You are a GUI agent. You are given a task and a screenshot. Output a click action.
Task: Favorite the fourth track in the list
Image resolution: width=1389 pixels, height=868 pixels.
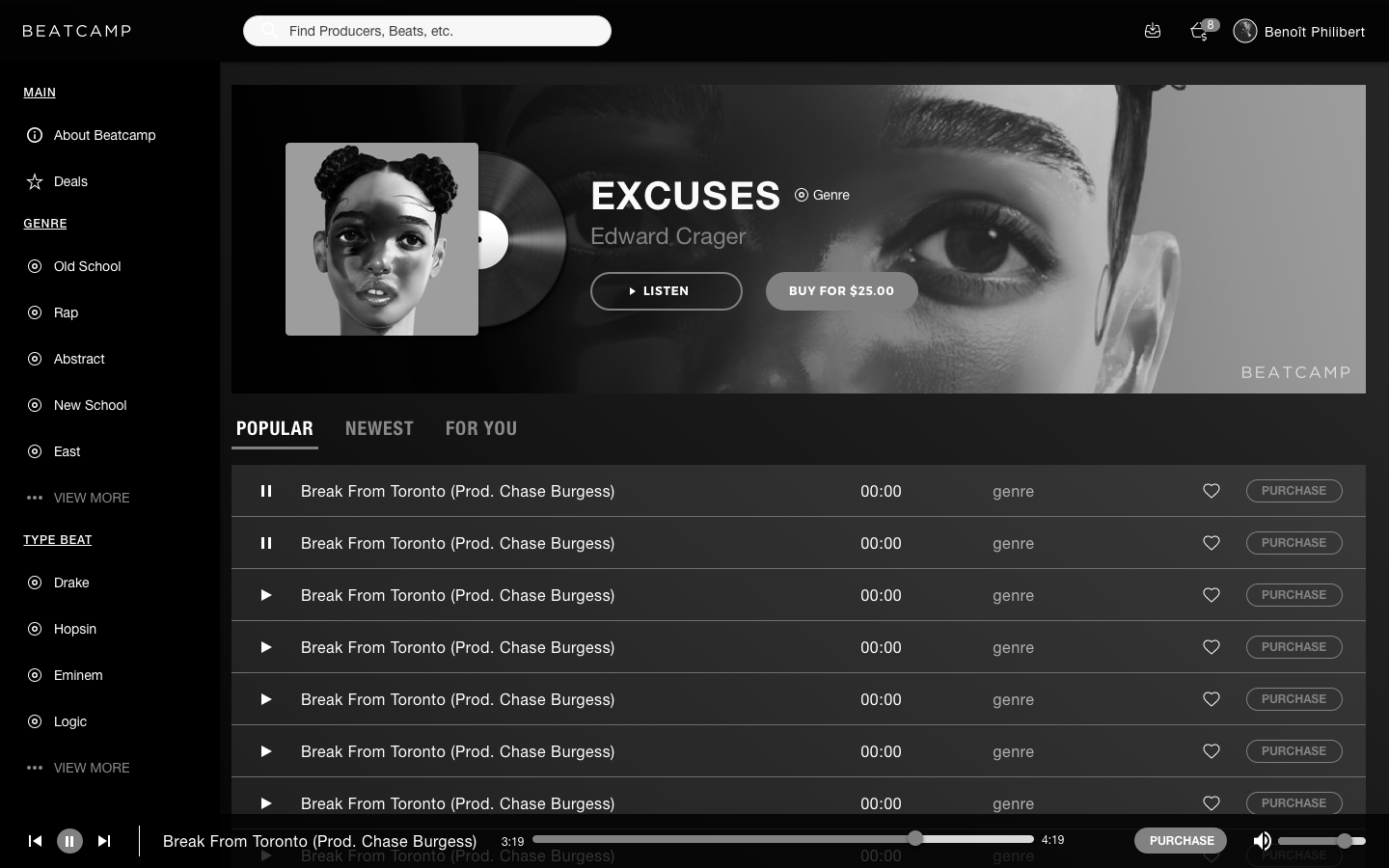(1212, 647)
